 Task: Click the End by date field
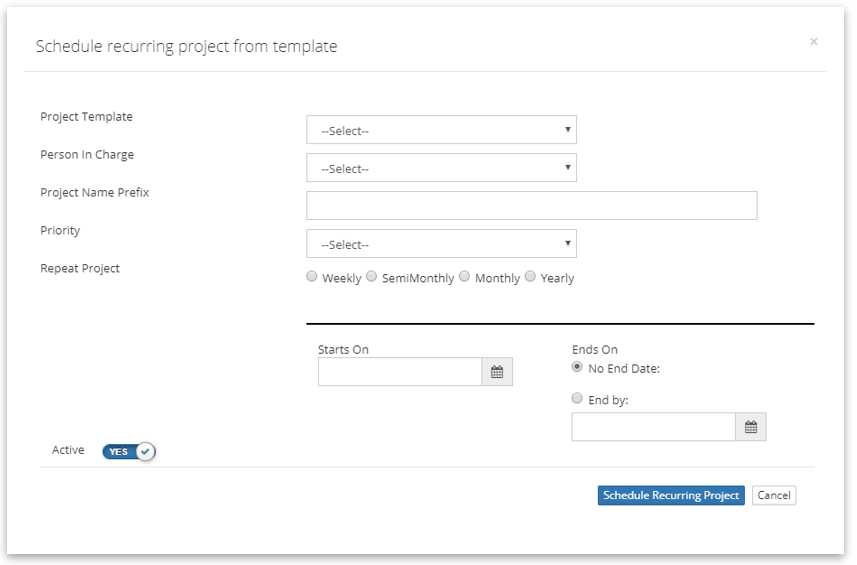tap(654, 427)
